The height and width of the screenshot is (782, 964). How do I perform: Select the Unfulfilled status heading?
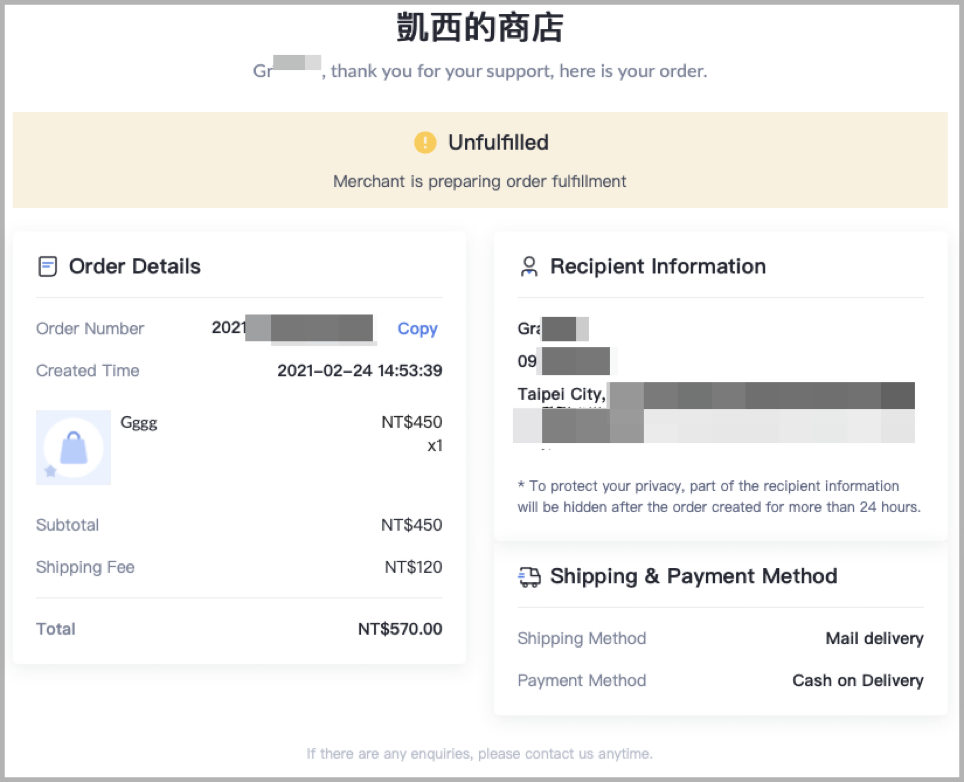499,143
